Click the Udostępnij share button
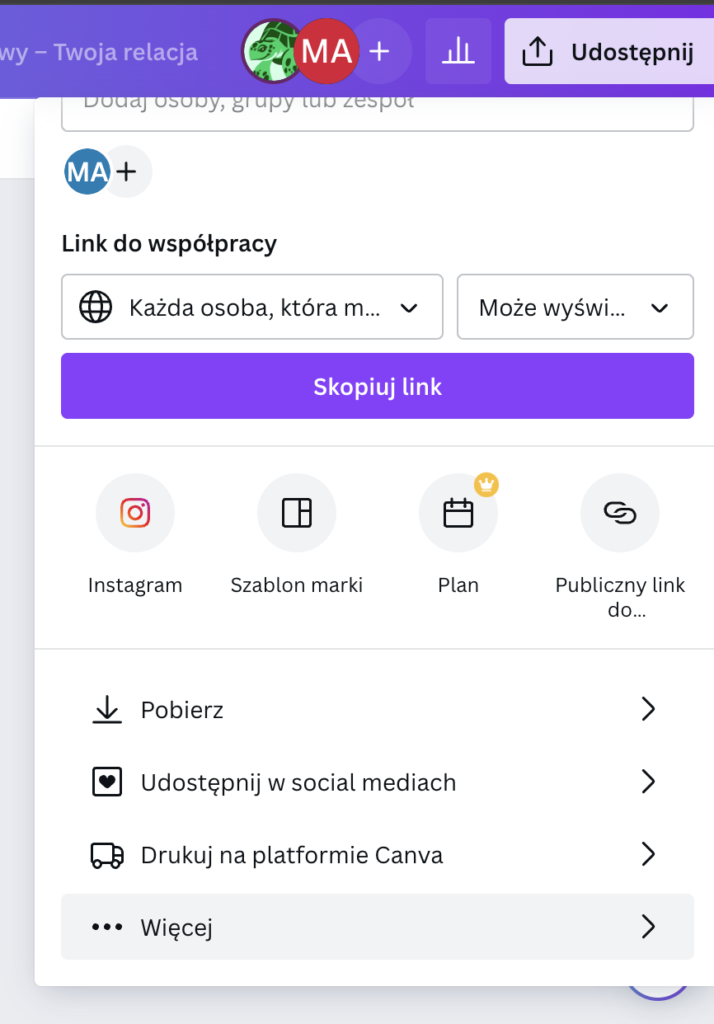The width and height of the screenshot is (714, 1024). [x=609, y=51]
